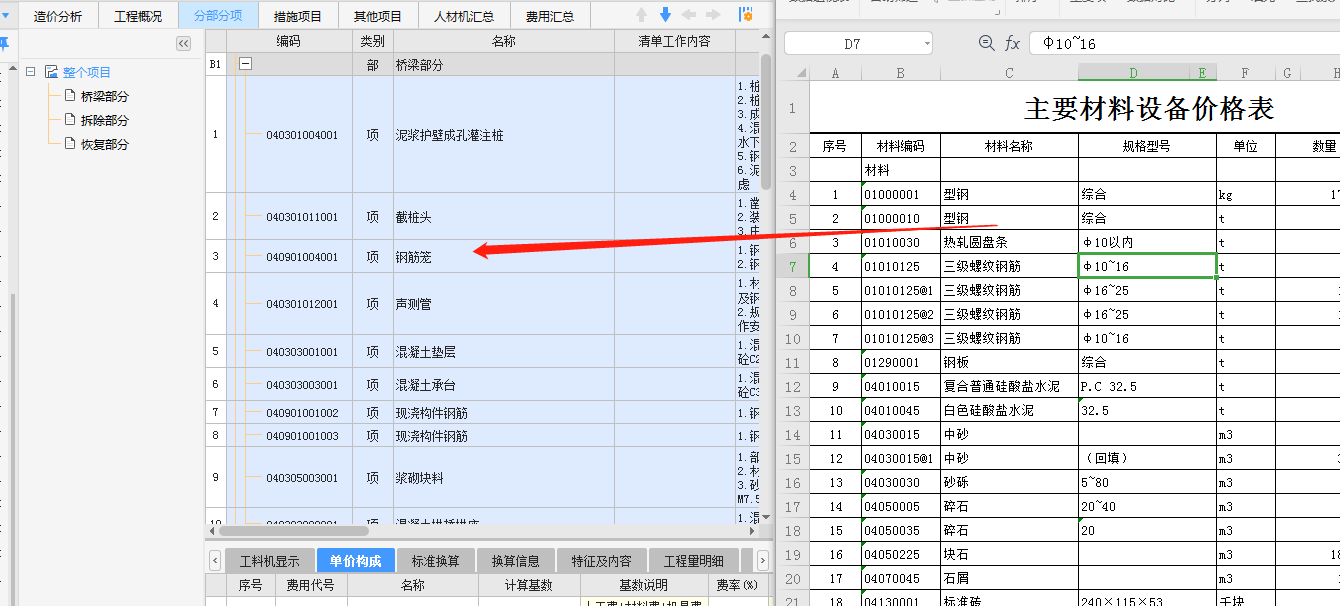Select spreadsheet row 7 header
Screen dimensions: 1340x606
tap(793, 266)
